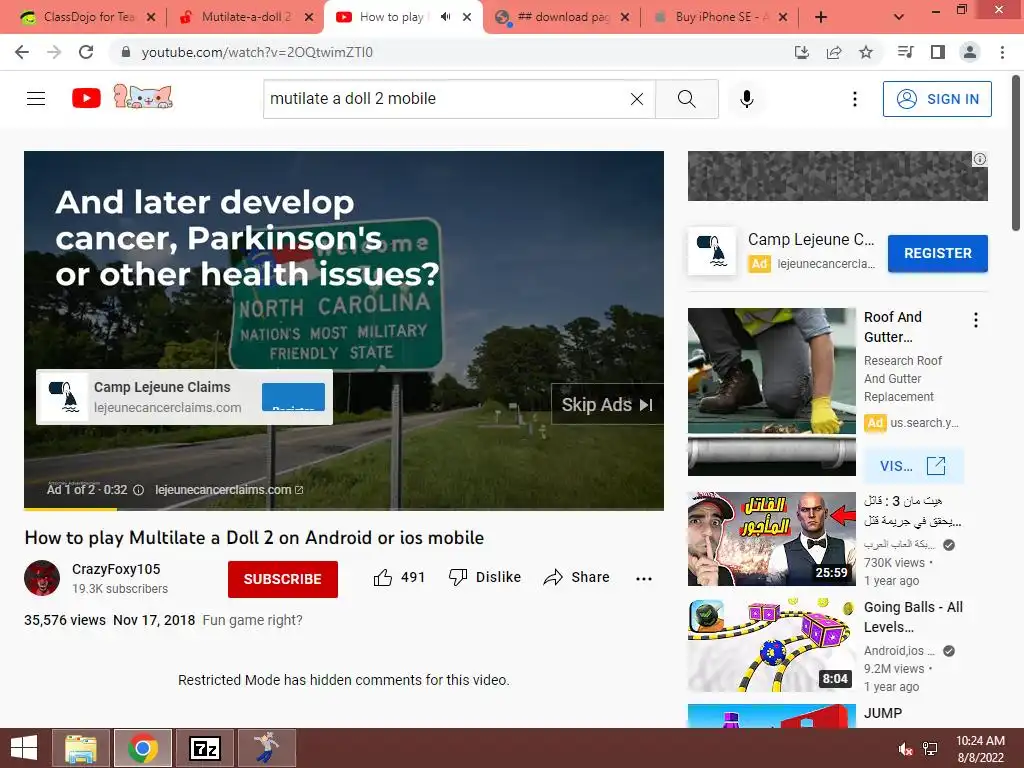Skip the video ad
1024x768 pixels.
[x=607, y=405]
